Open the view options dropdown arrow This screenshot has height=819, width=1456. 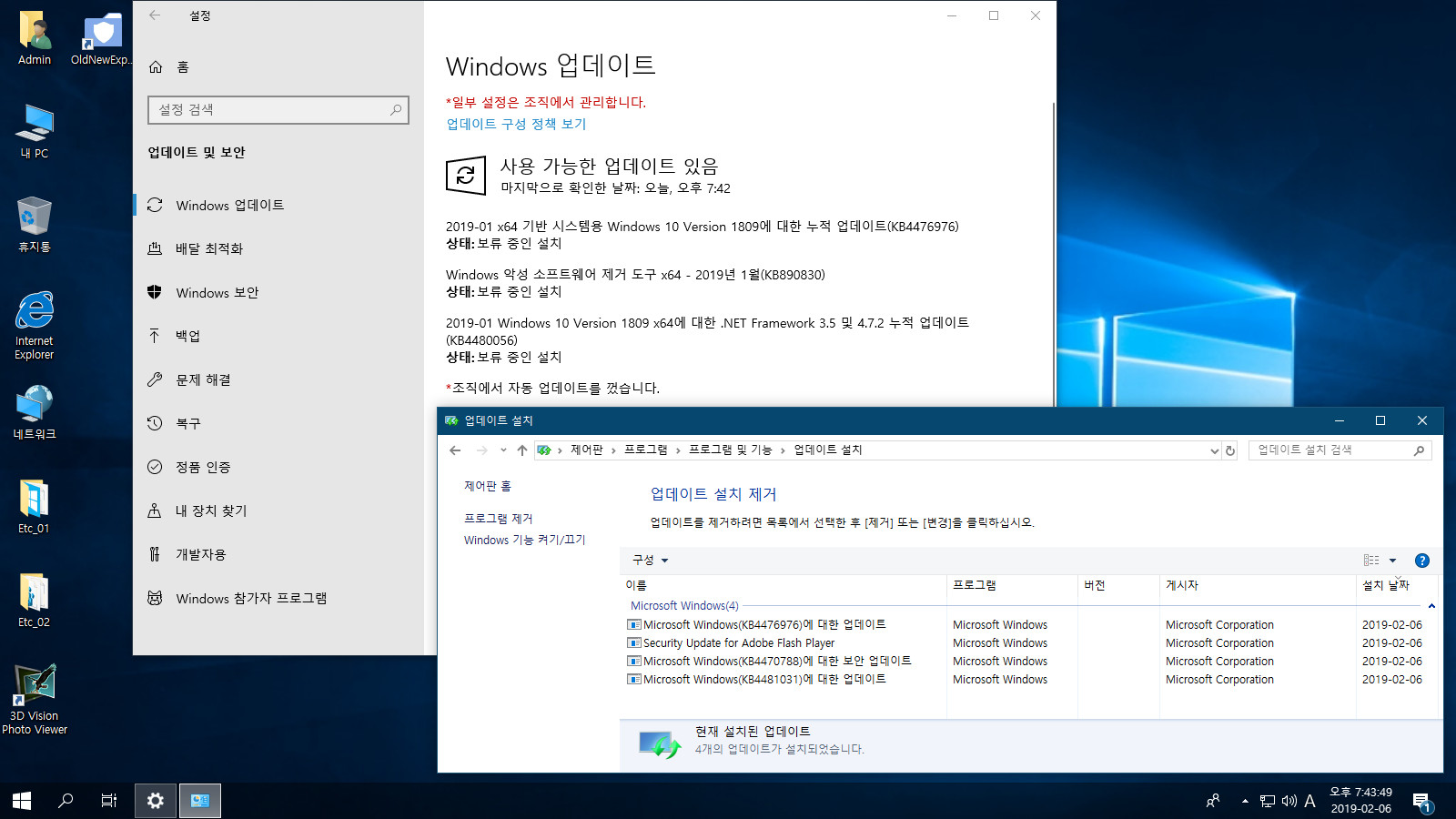[x=1392, y=561]
